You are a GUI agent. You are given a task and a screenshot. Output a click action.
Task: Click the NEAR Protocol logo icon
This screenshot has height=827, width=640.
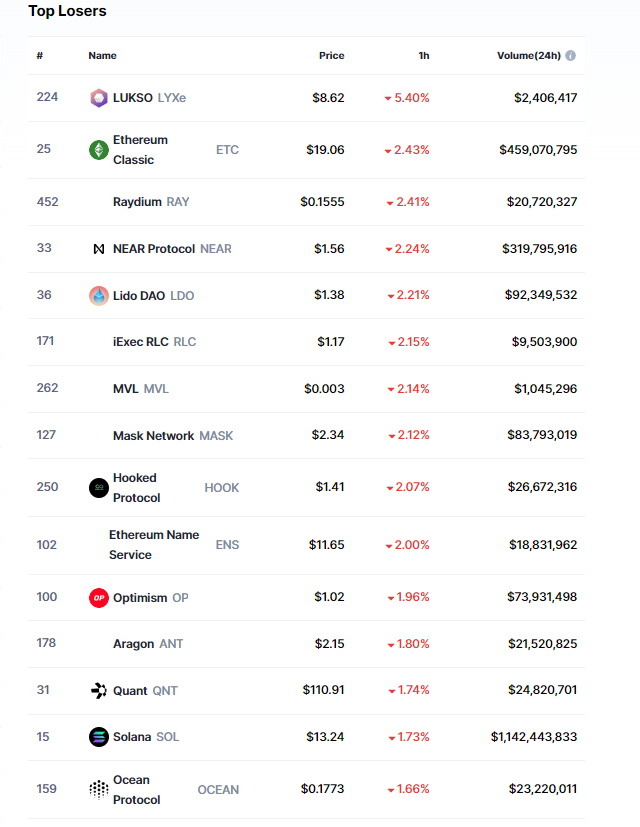[x=98, y=249]
